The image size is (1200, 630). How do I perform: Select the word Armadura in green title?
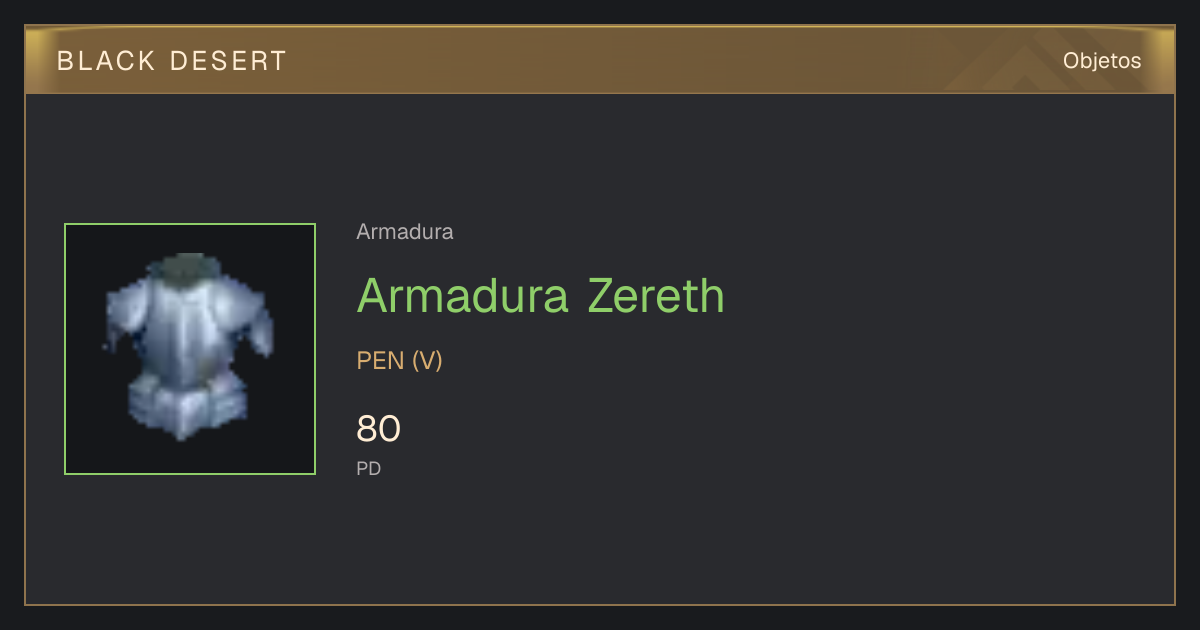click(463, 295)
